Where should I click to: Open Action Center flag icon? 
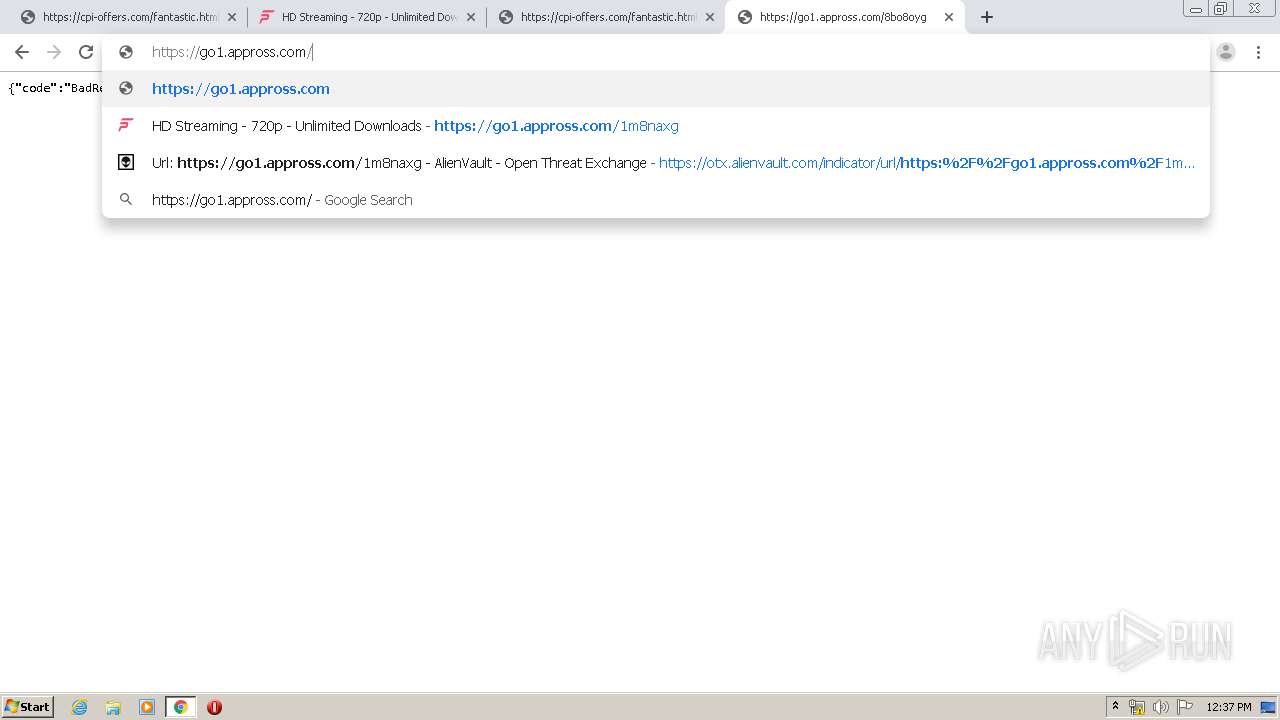[x=1185, y=707]
